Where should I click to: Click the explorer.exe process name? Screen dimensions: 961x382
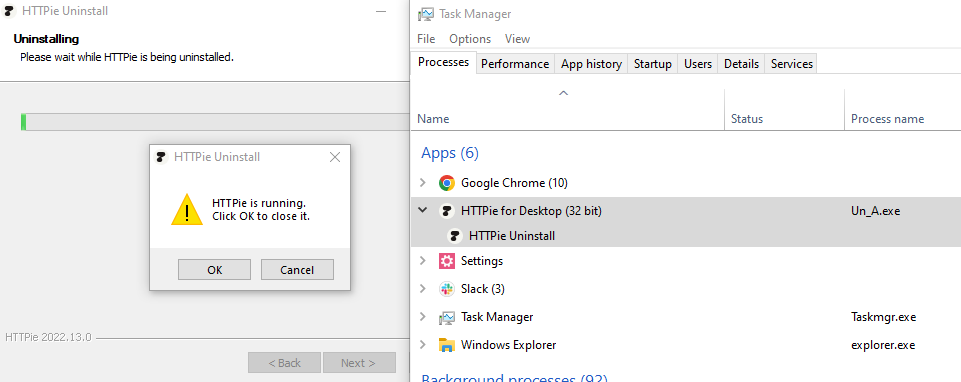883,345
